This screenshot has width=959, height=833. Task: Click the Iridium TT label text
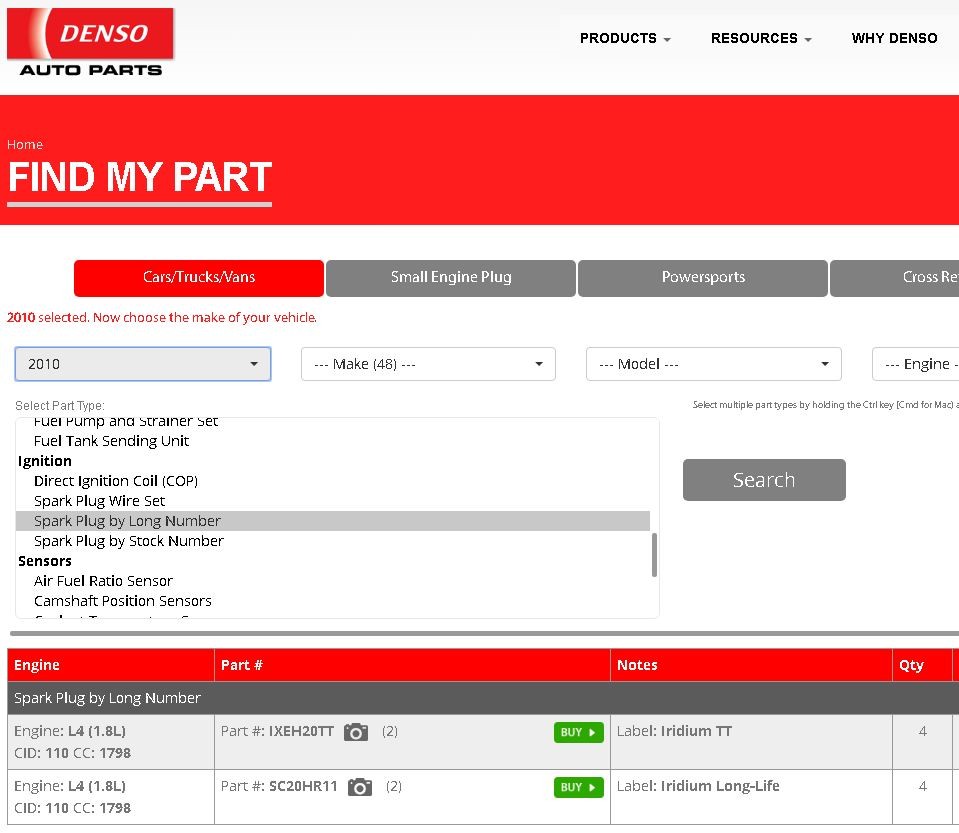pyautogui.click(x=696, y=731)
